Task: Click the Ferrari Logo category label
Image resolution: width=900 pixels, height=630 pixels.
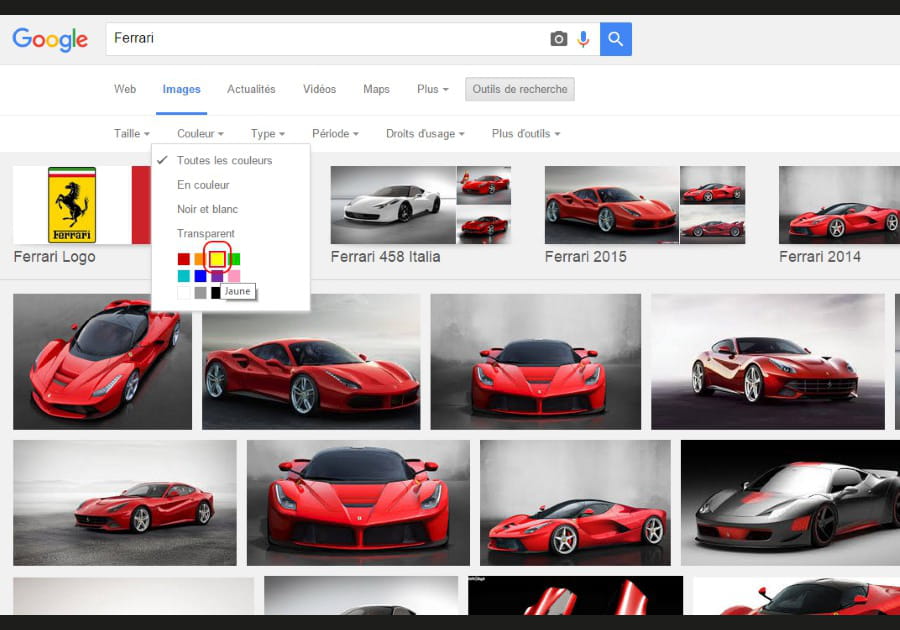Action: 55,256
